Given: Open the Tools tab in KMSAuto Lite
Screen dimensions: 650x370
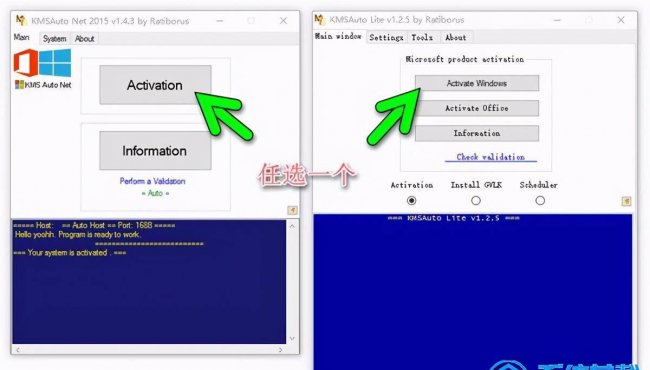Looking at the screenshot, I should 422,37.
